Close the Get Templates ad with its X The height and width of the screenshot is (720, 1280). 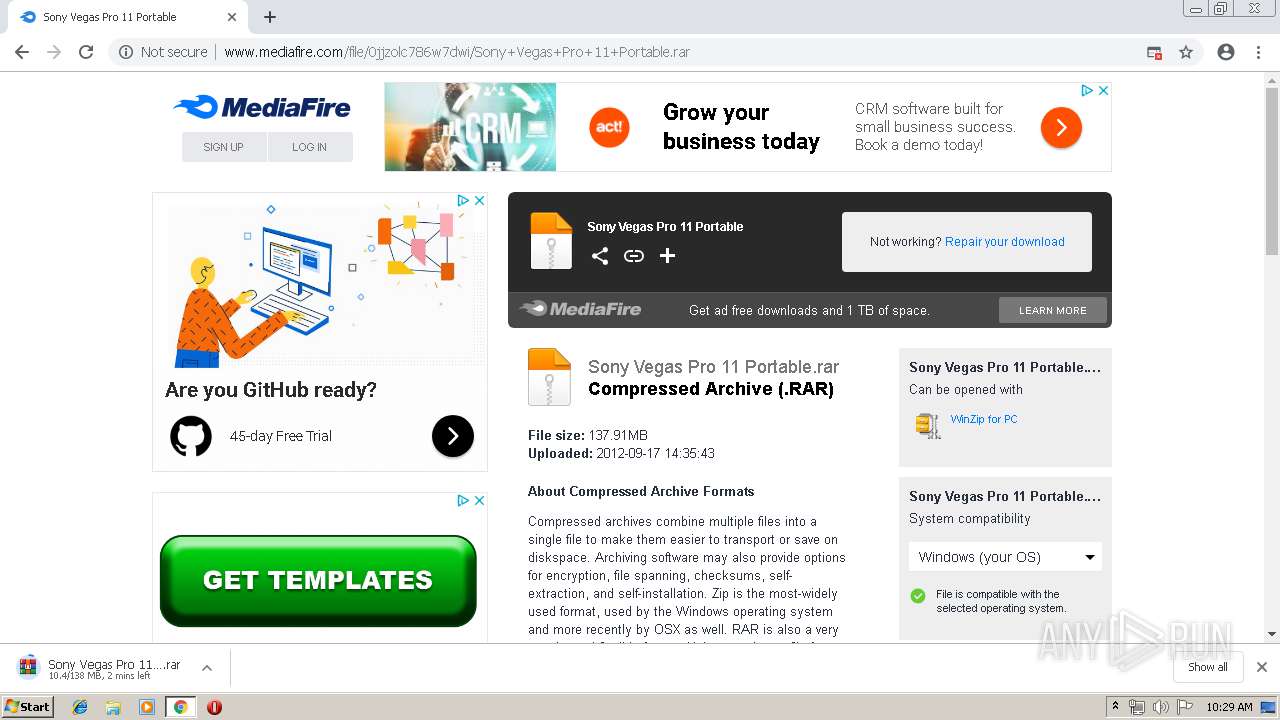click(x=479, y=500)
